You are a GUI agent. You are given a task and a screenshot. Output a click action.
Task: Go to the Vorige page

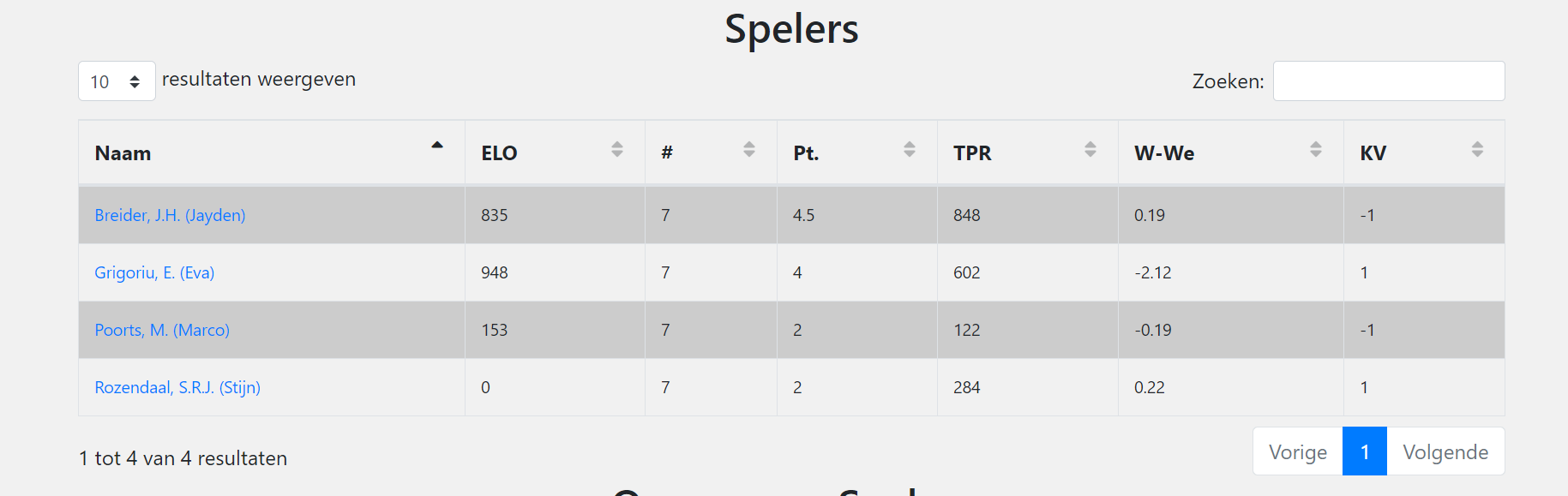(x=1298, y=451)
